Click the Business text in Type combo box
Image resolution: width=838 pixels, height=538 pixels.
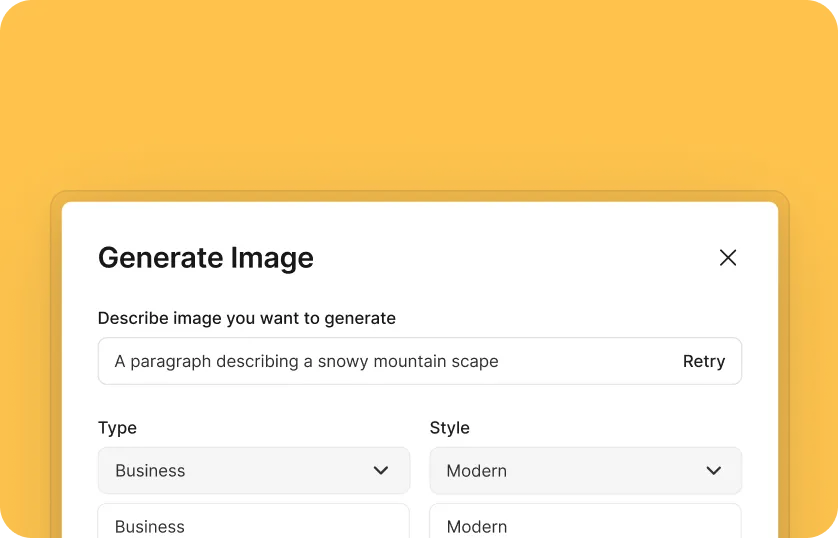click(x=150, y=470)
